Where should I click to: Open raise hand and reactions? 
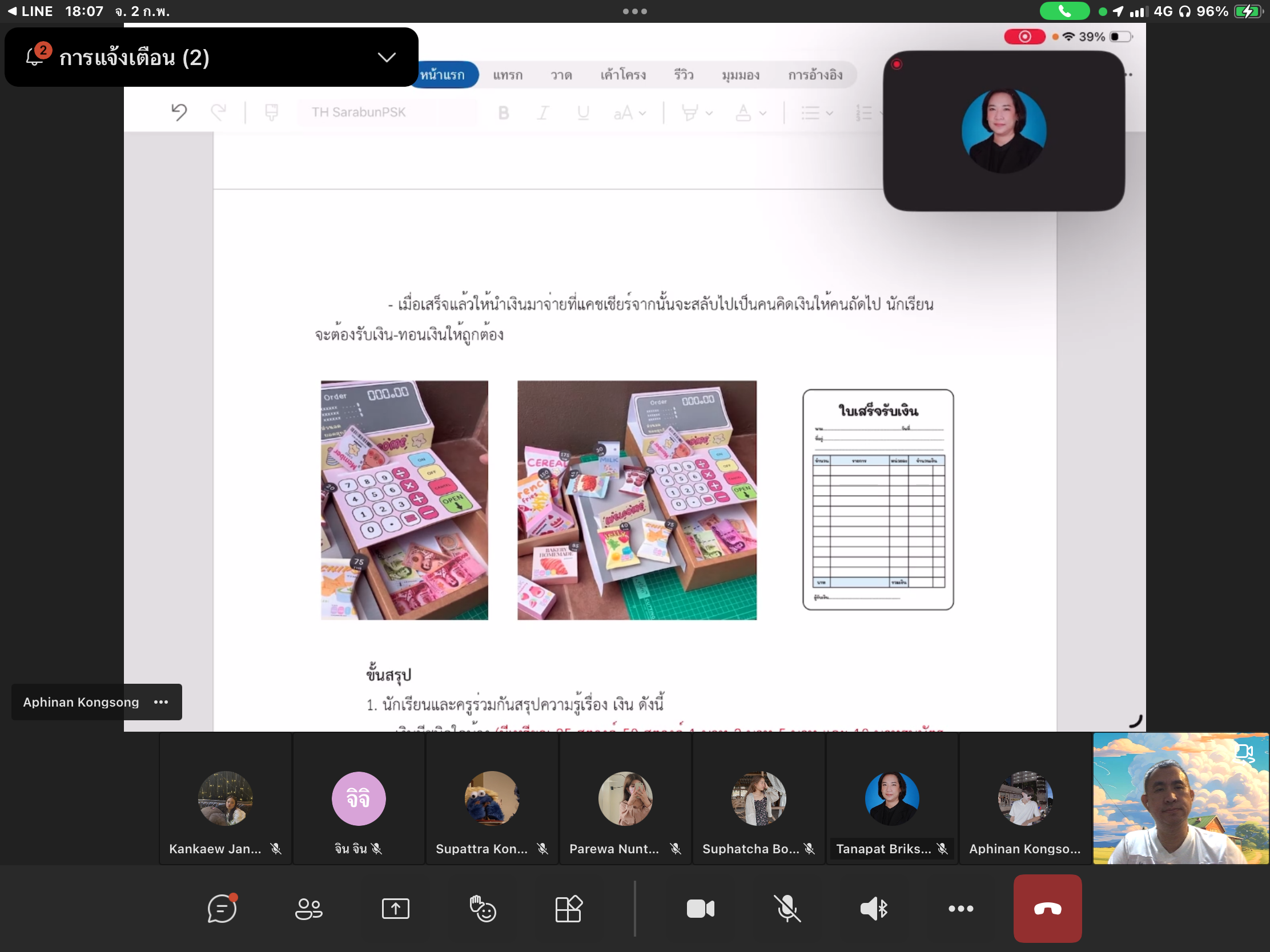click(483, 909)
